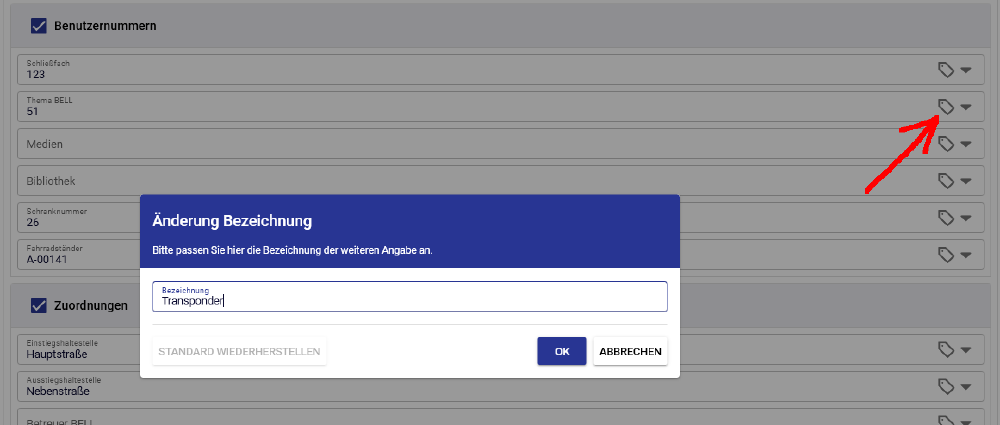Open the Thema BELL dropdown arrow
Image resolution: width=1000 pixels, height=425 pixels.
(965, 107)
